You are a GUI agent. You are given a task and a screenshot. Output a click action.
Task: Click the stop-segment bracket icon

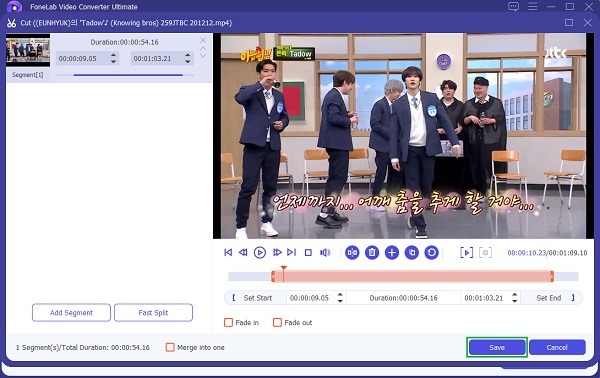[485, 253]
